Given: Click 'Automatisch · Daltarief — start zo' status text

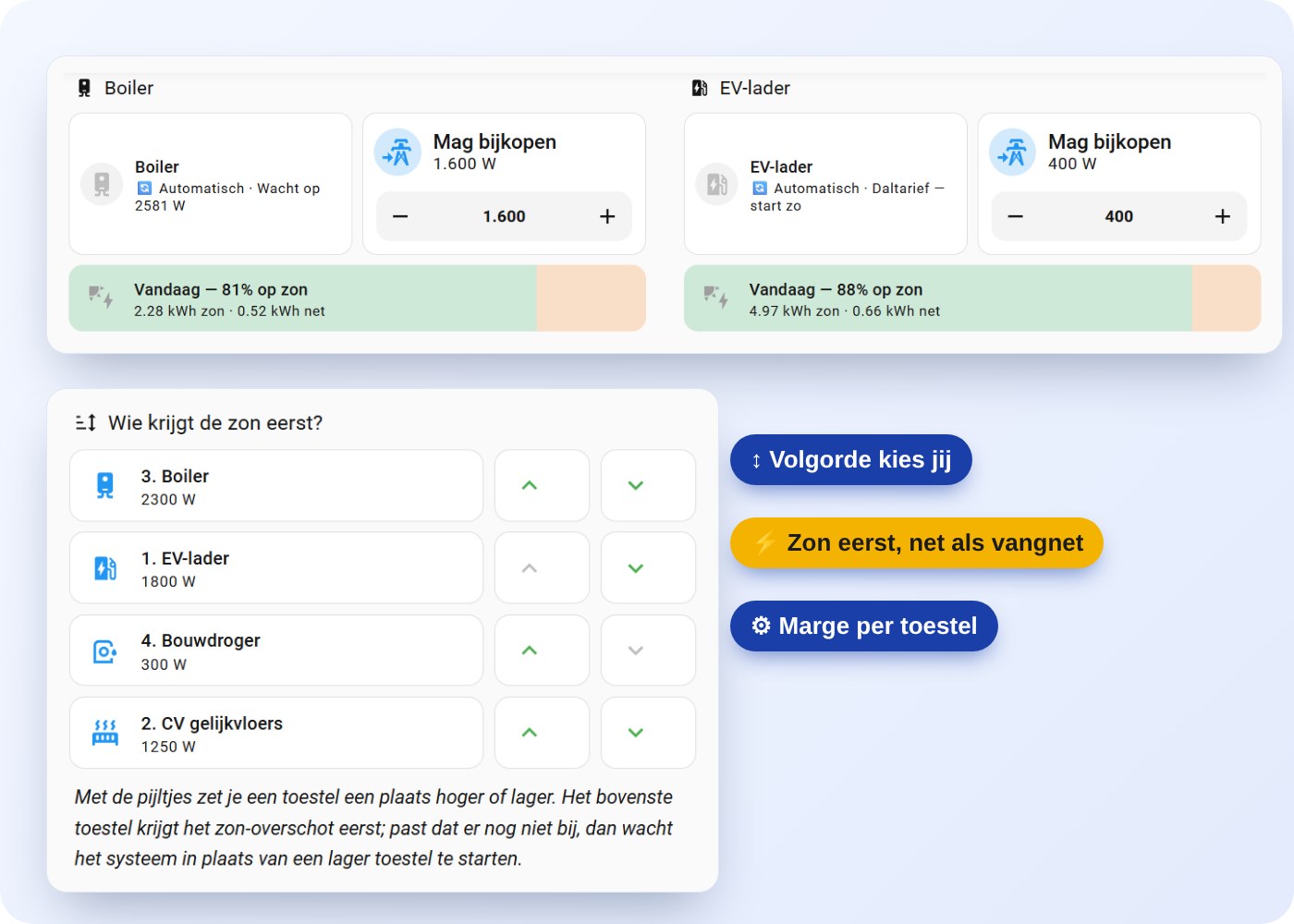Looking at the screenshot, I should point(848,197).
